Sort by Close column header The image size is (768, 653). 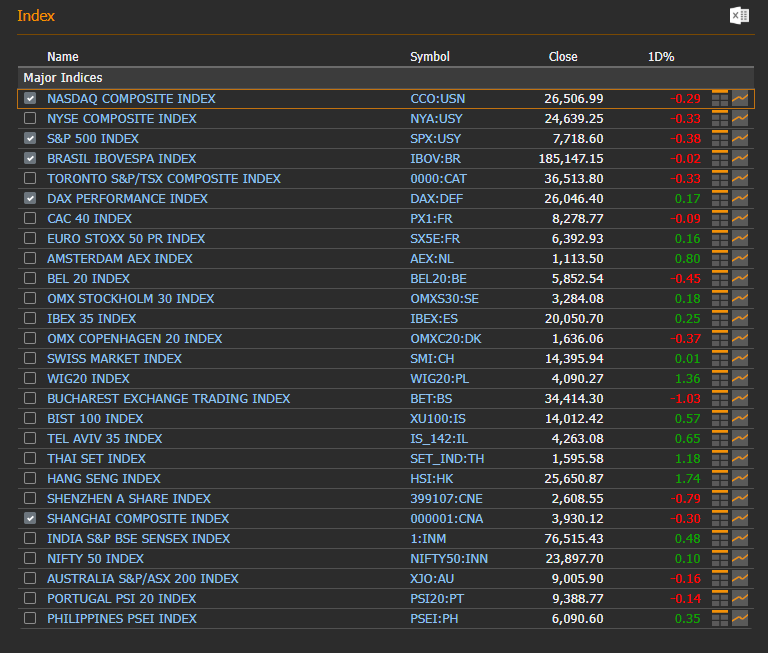pyautogui.click(x=563, y=57)
